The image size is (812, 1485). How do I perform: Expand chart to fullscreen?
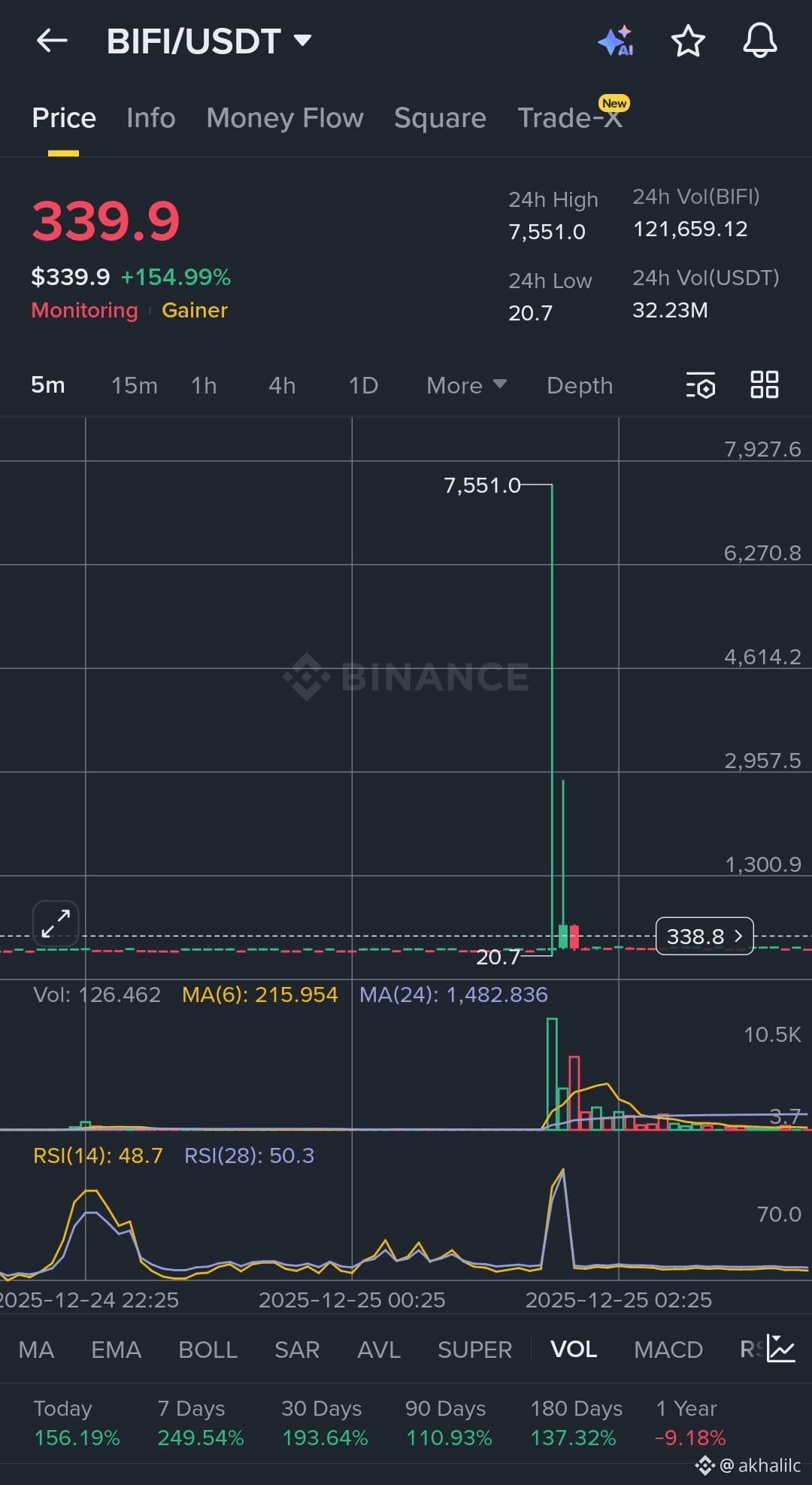click(x=56, y=922)
